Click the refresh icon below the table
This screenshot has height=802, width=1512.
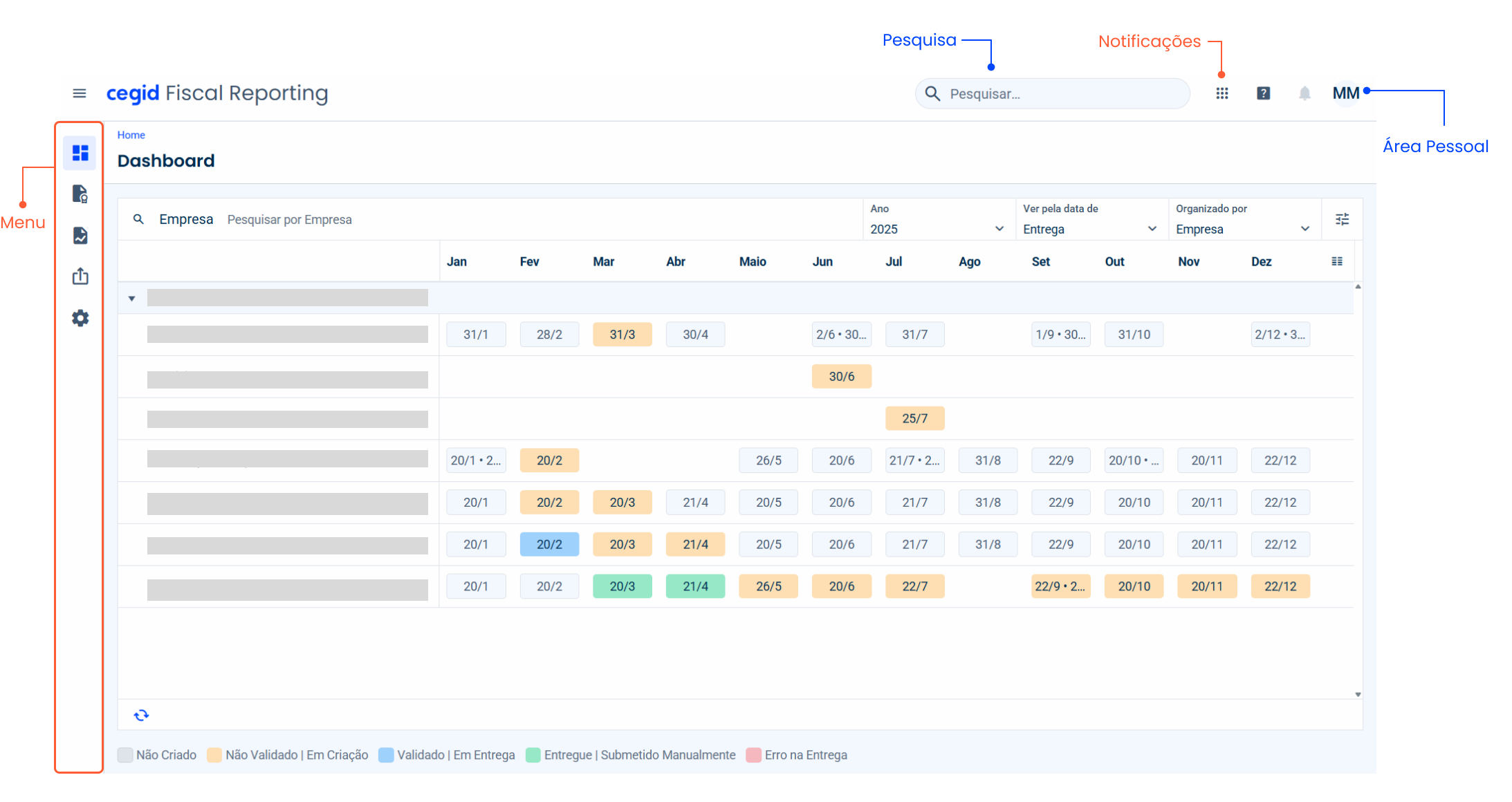point(141,715)
